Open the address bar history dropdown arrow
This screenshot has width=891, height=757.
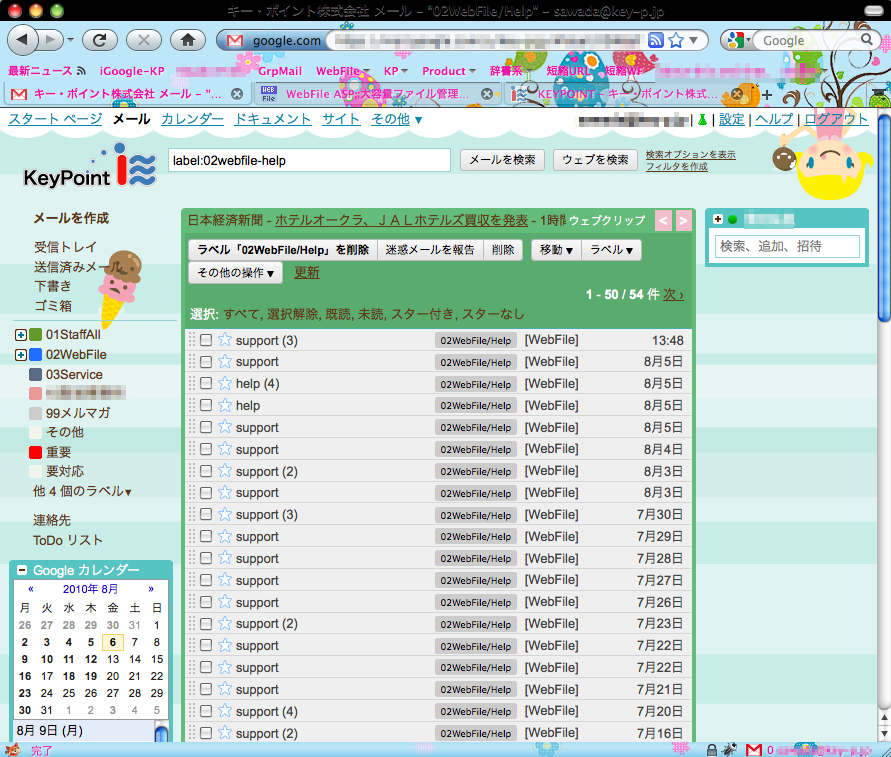(693, 40)
